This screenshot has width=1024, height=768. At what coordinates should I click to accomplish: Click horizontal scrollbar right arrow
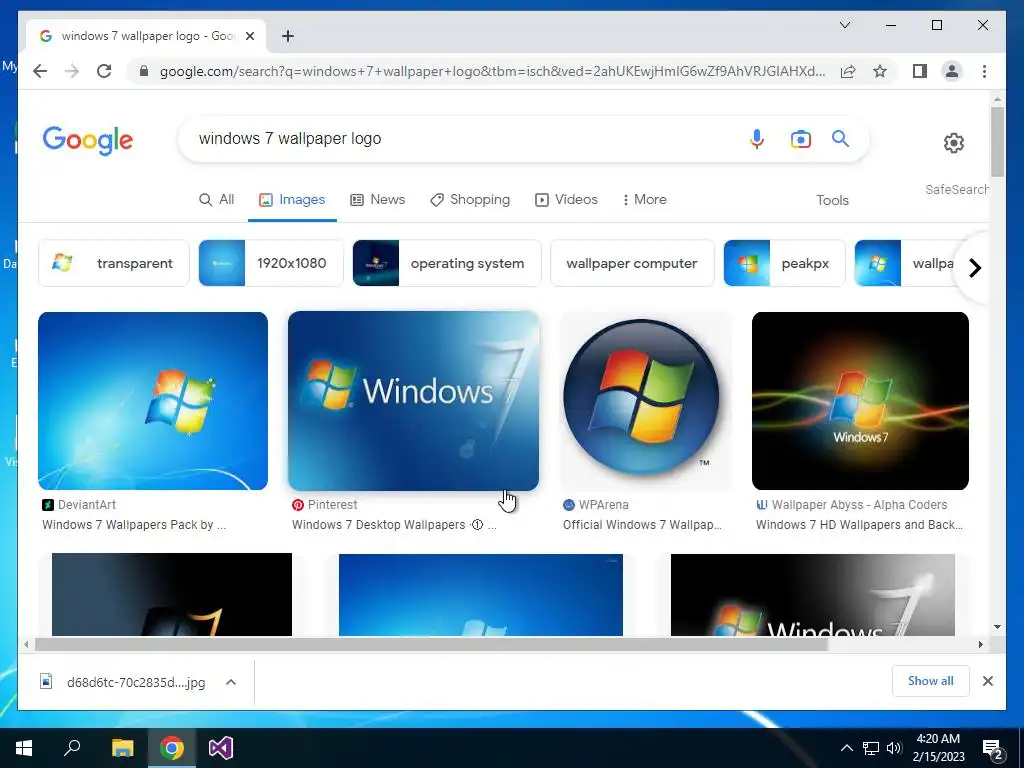(x=980, y=645)
